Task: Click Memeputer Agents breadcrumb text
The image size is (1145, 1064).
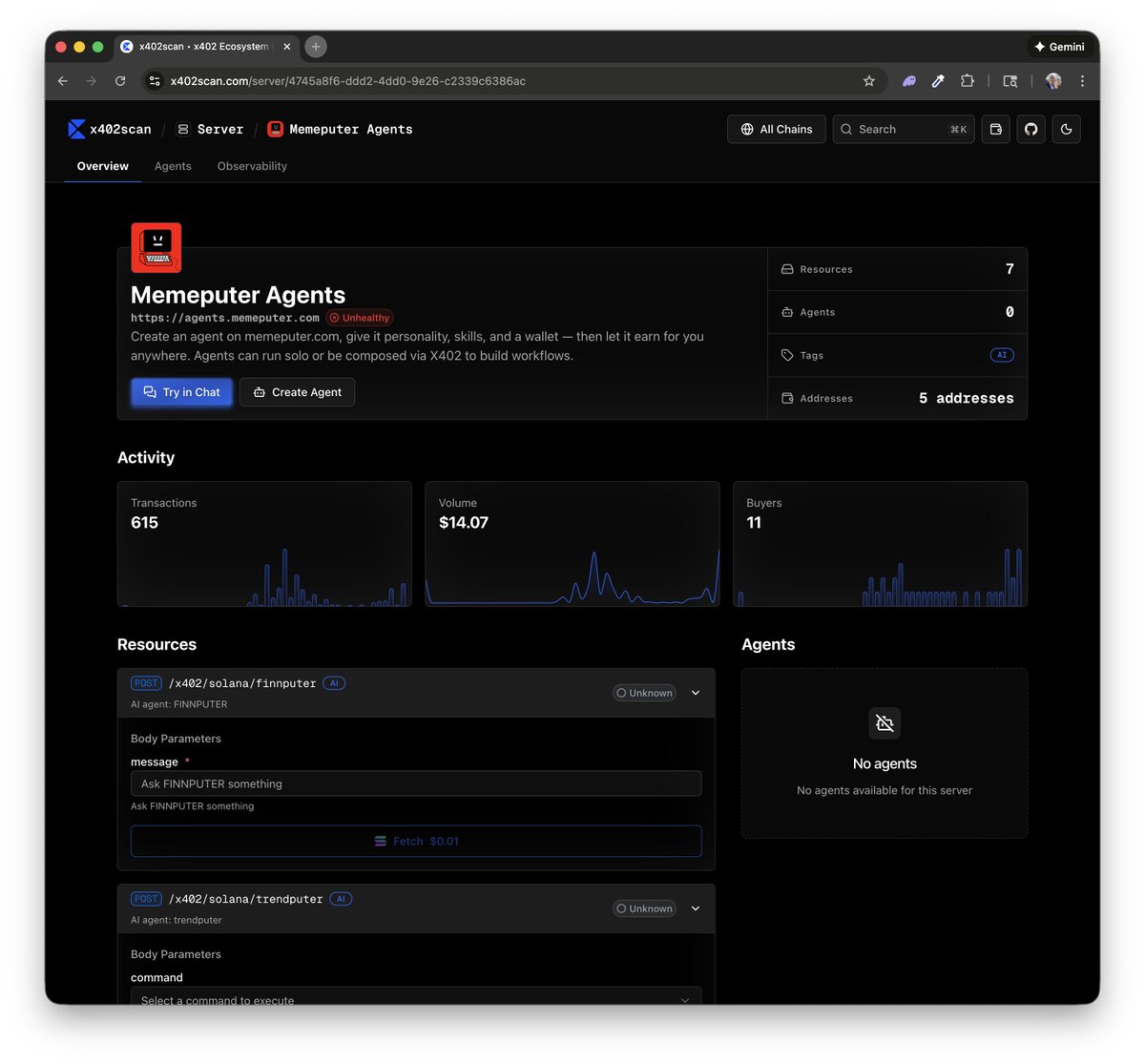Action: 351,129
